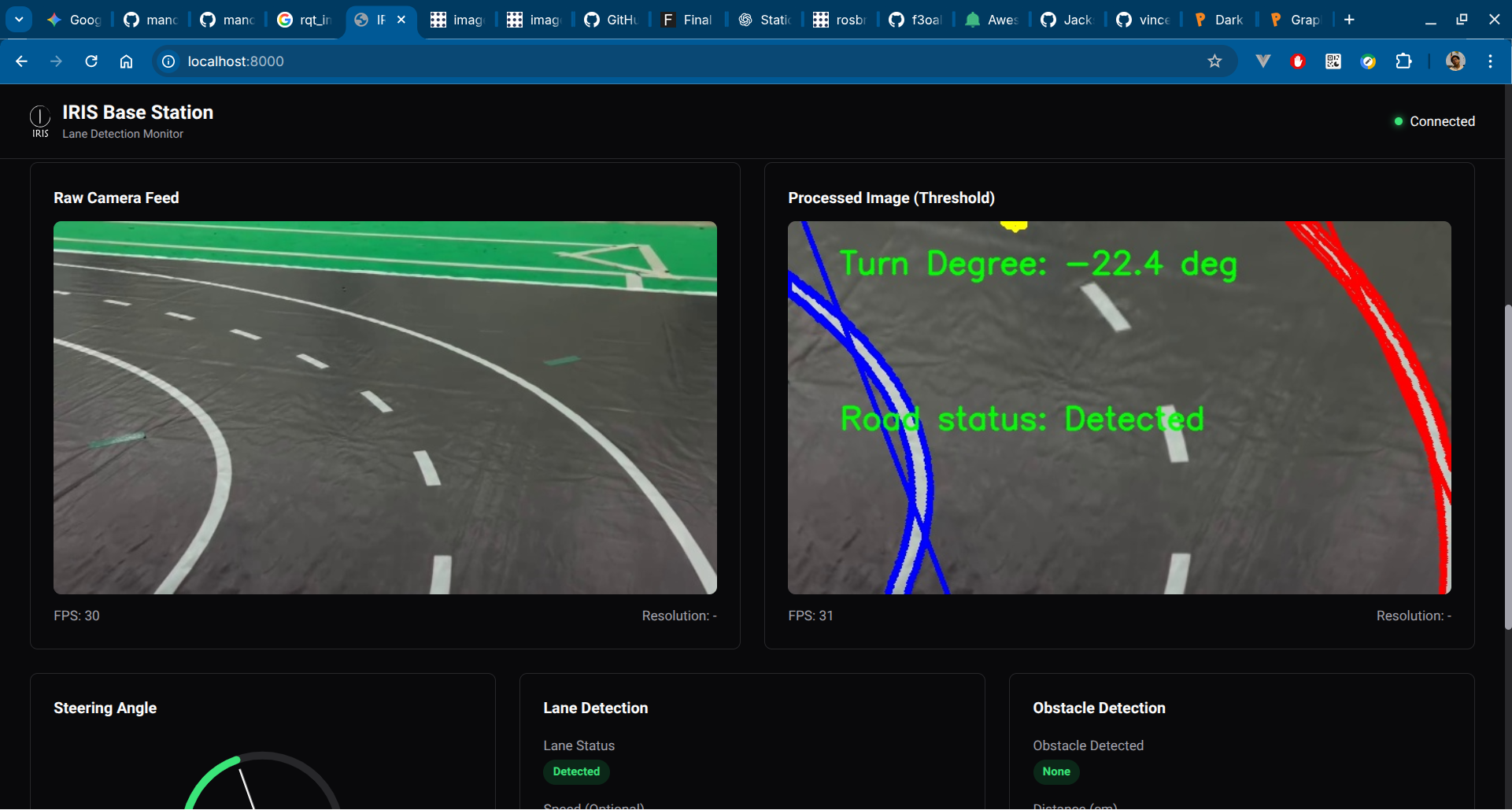This screenshot has height=810, width=1512.
Task: Close the active IRIS tab
Action: (401, 20)
